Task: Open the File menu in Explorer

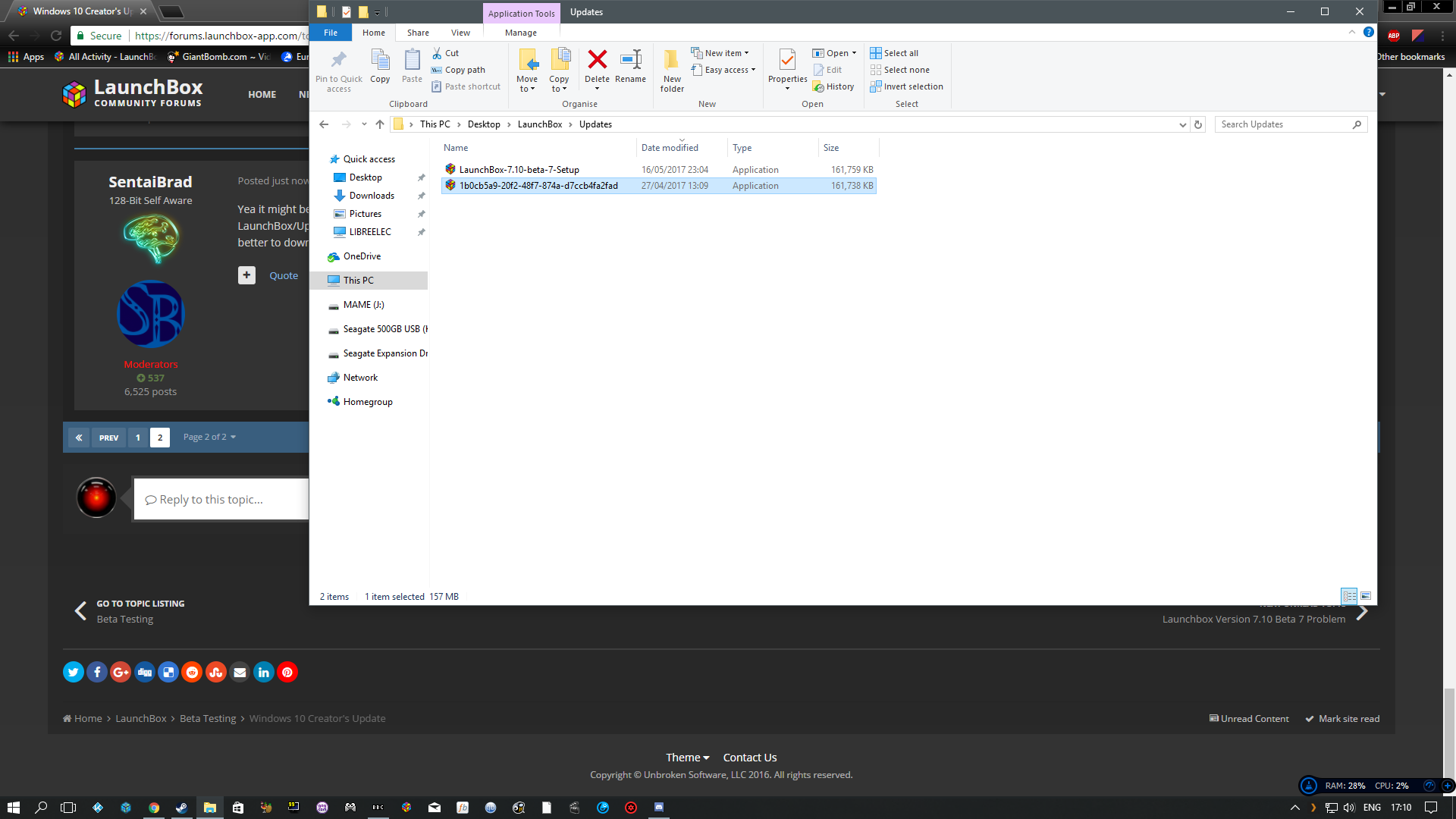Action: [x=331, y=33]
